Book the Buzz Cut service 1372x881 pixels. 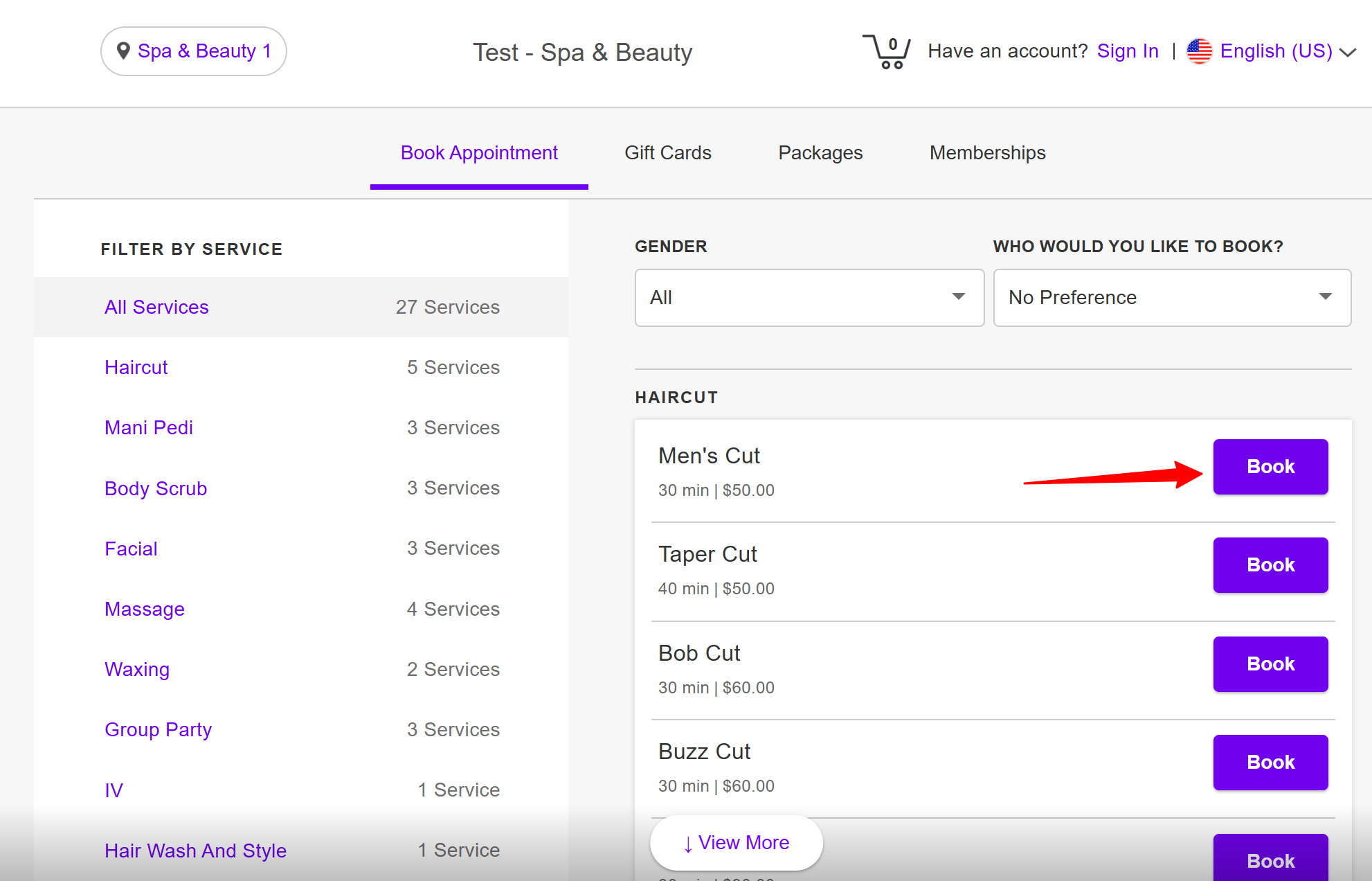pyautogui.click(x=1270, y=763)
